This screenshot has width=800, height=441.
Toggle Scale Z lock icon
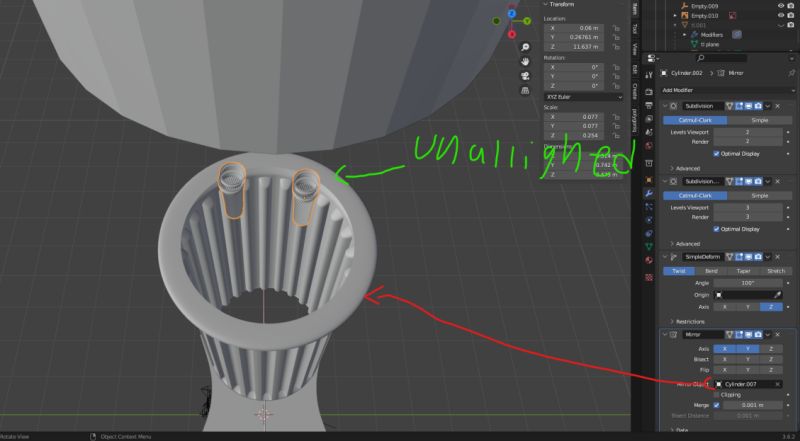point(616,135)
